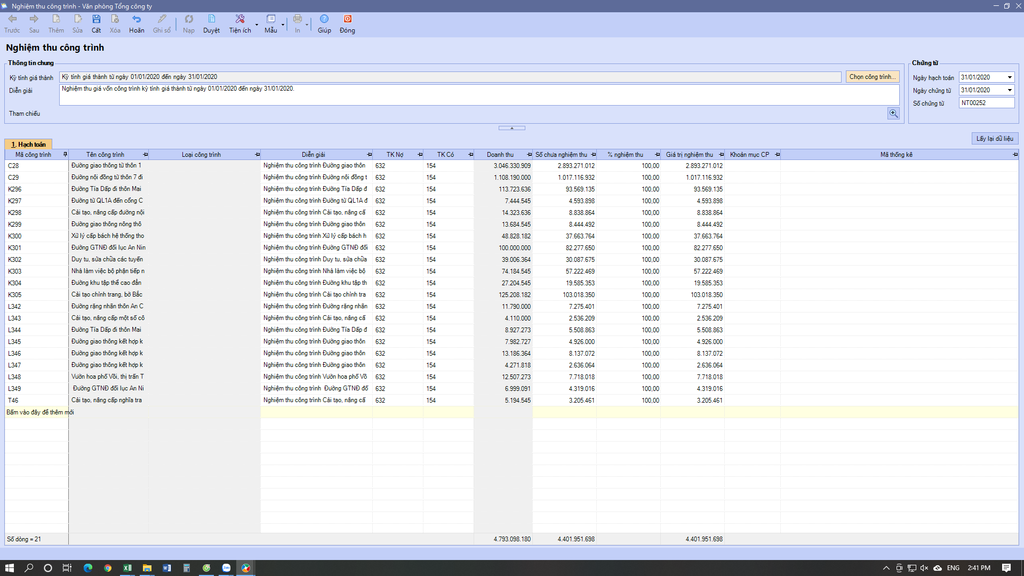The width and height of the screenshot is (1024, 576).
Task: Click Doanh thu total 4.793.098.180
Action: click(x=512, y=539)
